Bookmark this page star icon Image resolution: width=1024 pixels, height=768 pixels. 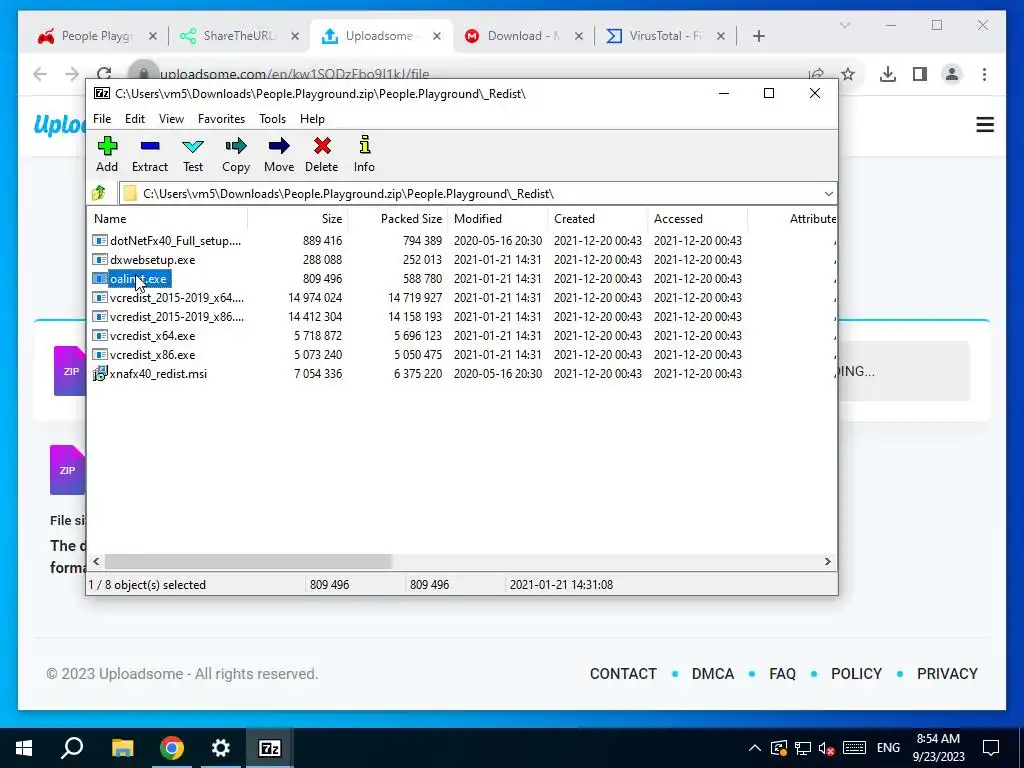[848, 74]
